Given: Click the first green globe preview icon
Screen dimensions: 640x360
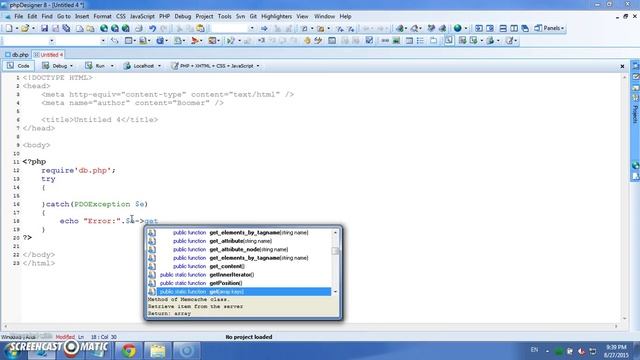Looking at the screenshot, I should click(104, 28).
